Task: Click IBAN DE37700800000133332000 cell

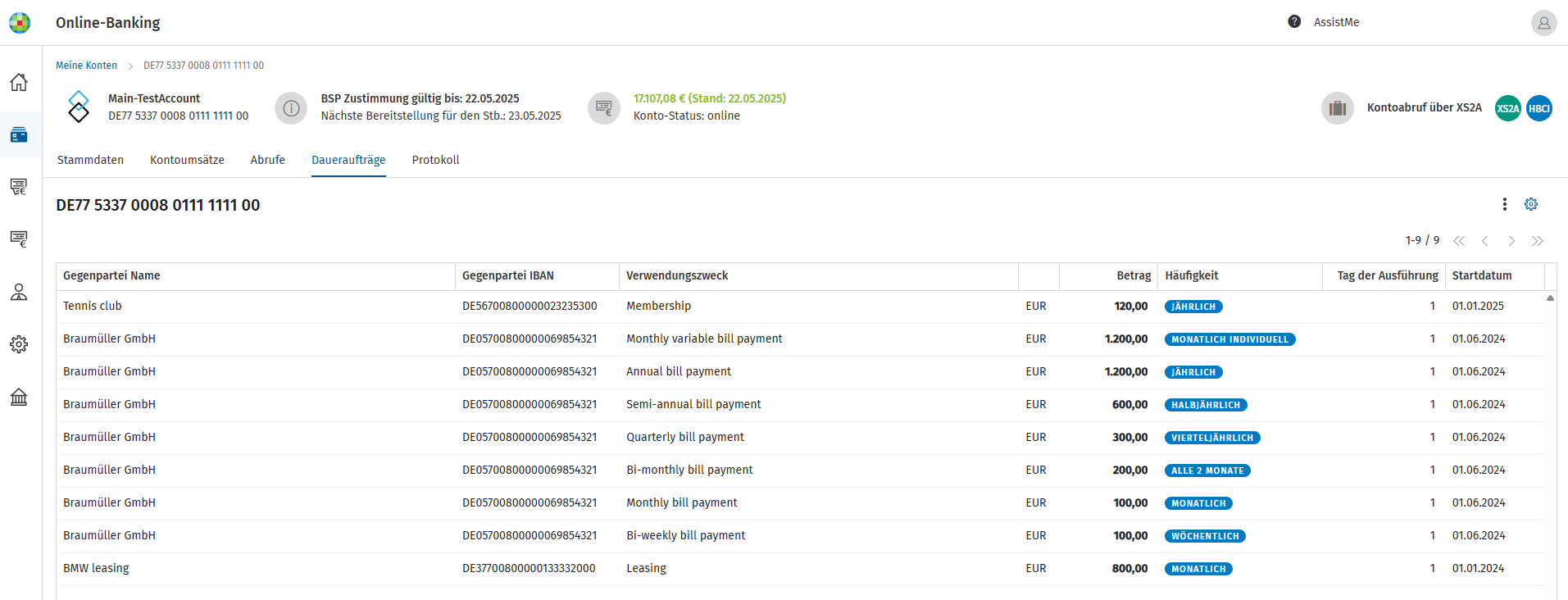Action: [x=529, y=568]
